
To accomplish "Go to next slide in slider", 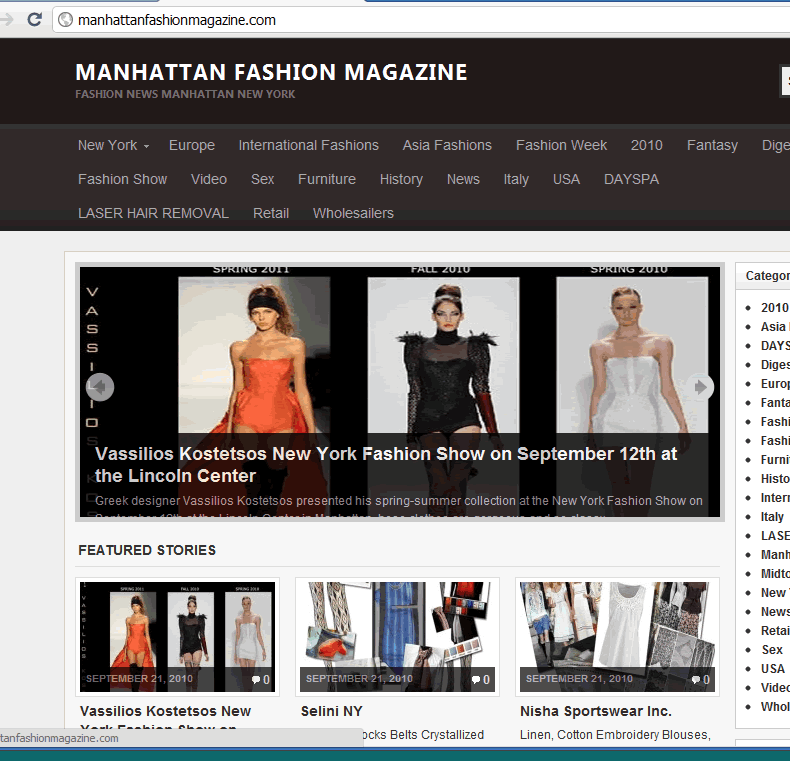I will 700,387.
